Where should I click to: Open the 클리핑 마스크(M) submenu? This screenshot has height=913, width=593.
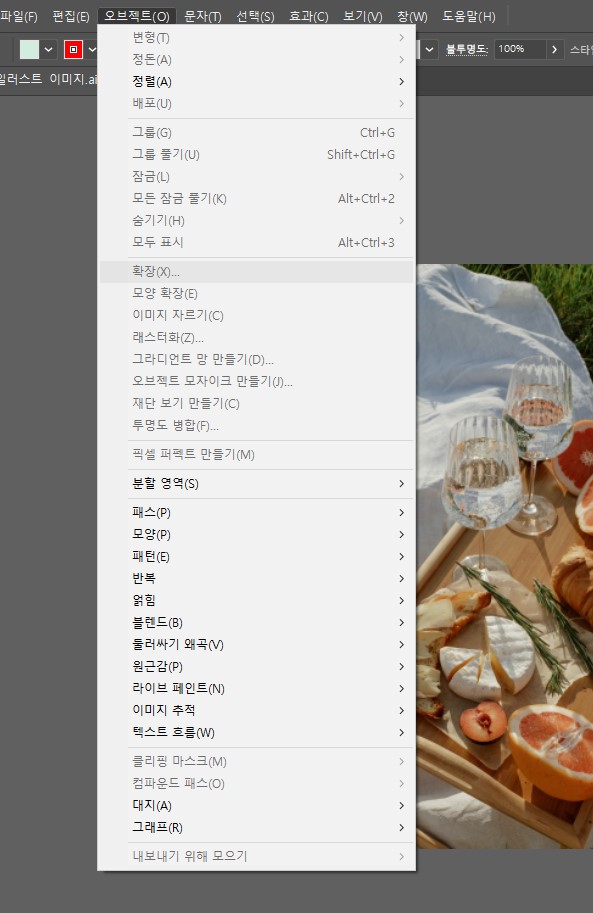coord(256,762)
